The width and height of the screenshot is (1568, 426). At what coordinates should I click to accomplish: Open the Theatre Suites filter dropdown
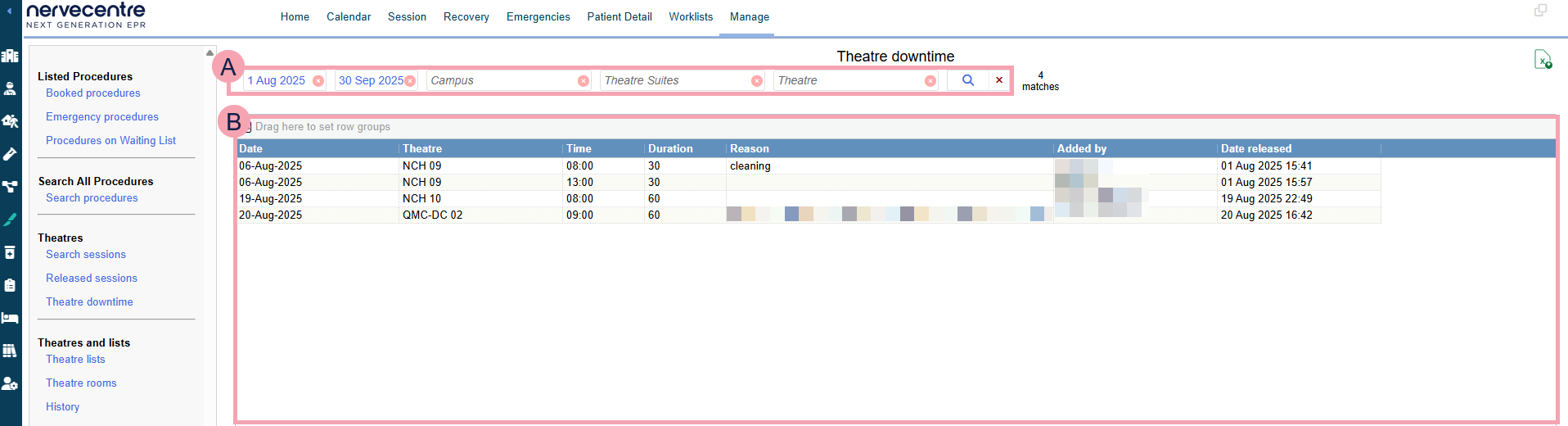point(674,80)
